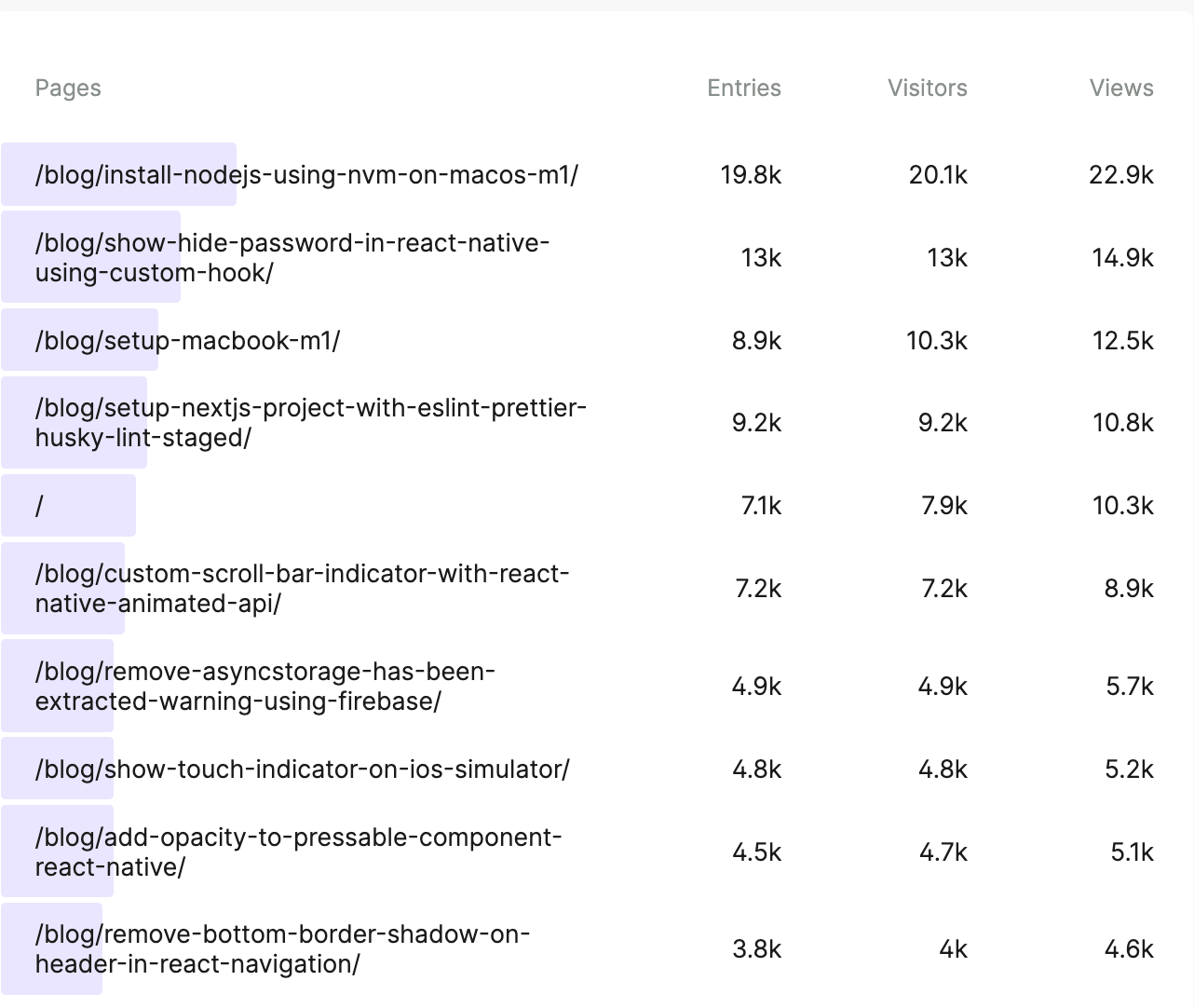
Task: Open remove-bottom-border-shadow-on-header page
Action: 282,949
